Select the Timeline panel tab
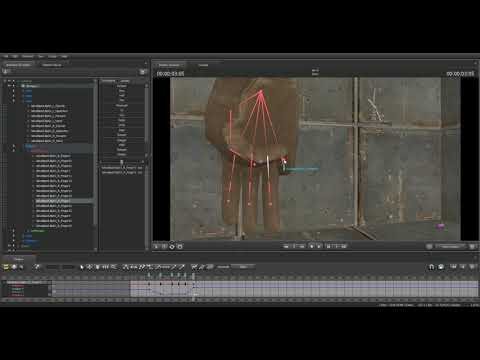Screen dimensions: 480x360 pos(18,259)
